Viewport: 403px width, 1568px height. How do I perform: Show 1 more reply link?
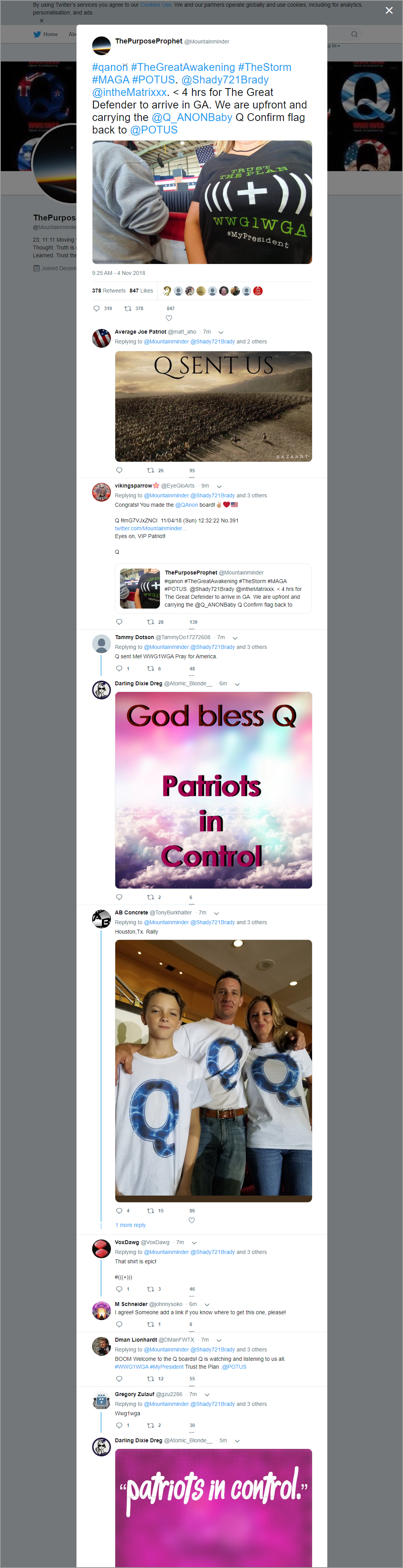click(131, 1225)
